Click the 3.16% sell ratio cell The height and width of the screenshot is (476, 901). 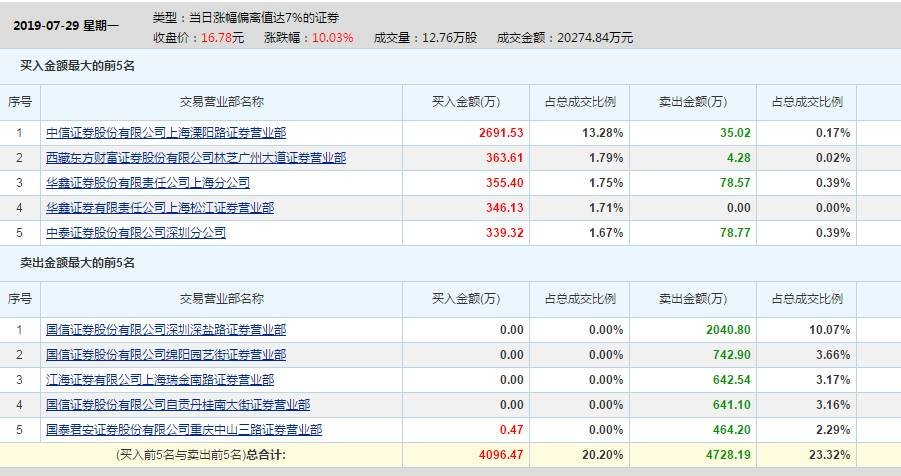click(x=833, y=405)
